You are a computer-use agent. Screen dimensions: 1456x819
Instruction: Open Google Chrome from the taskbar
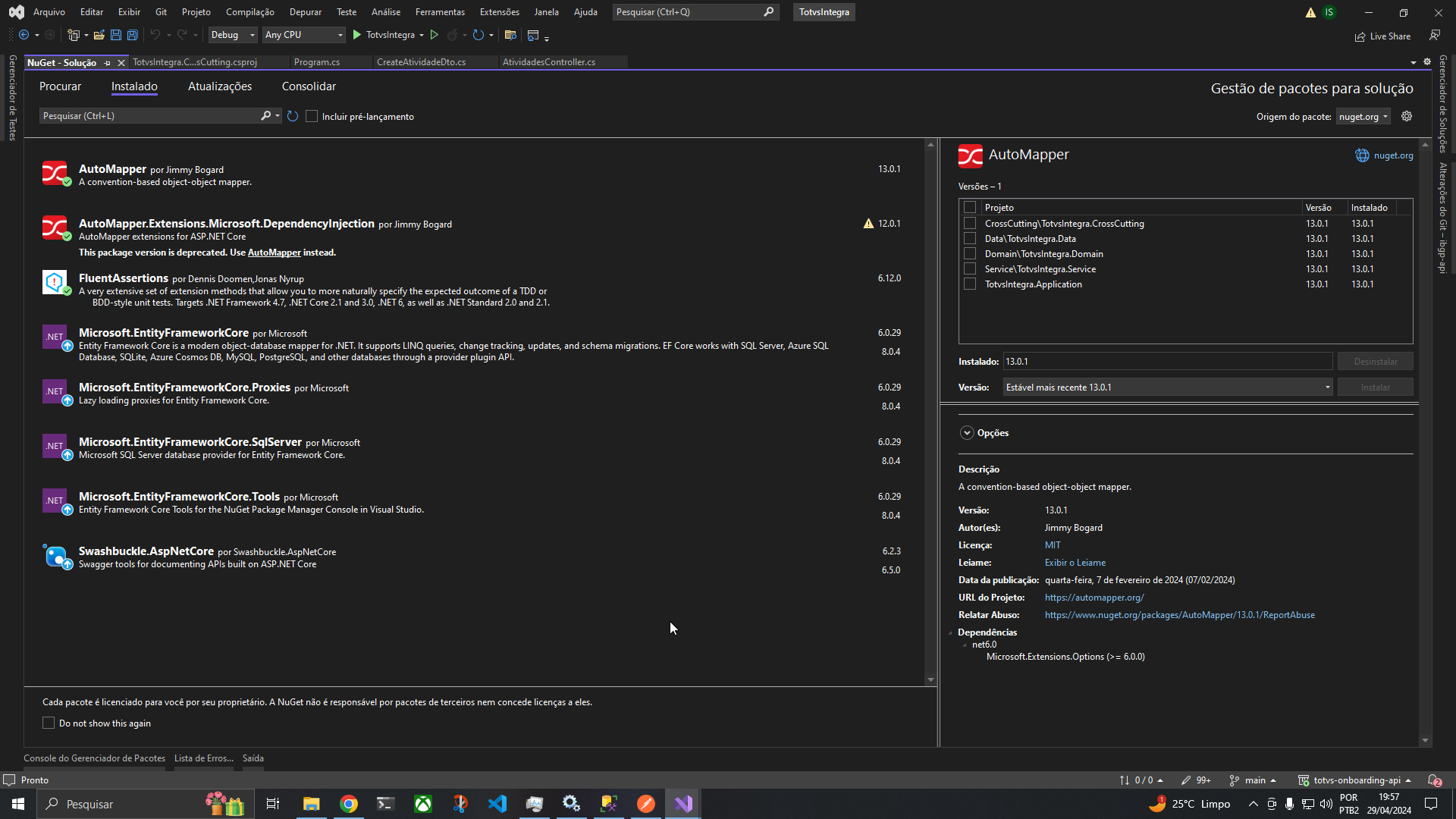(349, 804)
